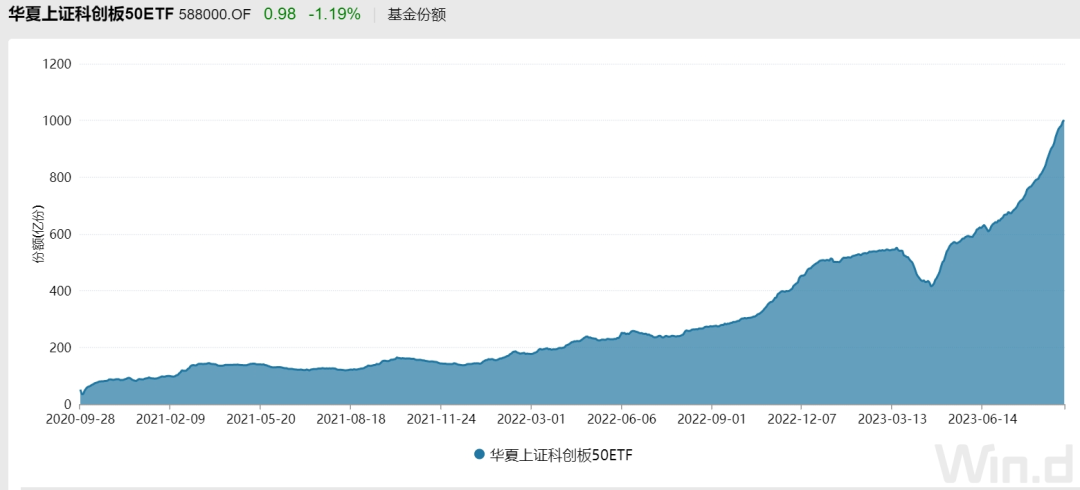Image resolution: width=1080 pixels, height=490 pixels.
Task: Click the x-axis date 2021-05-20
Action: [x=260, y=418]
